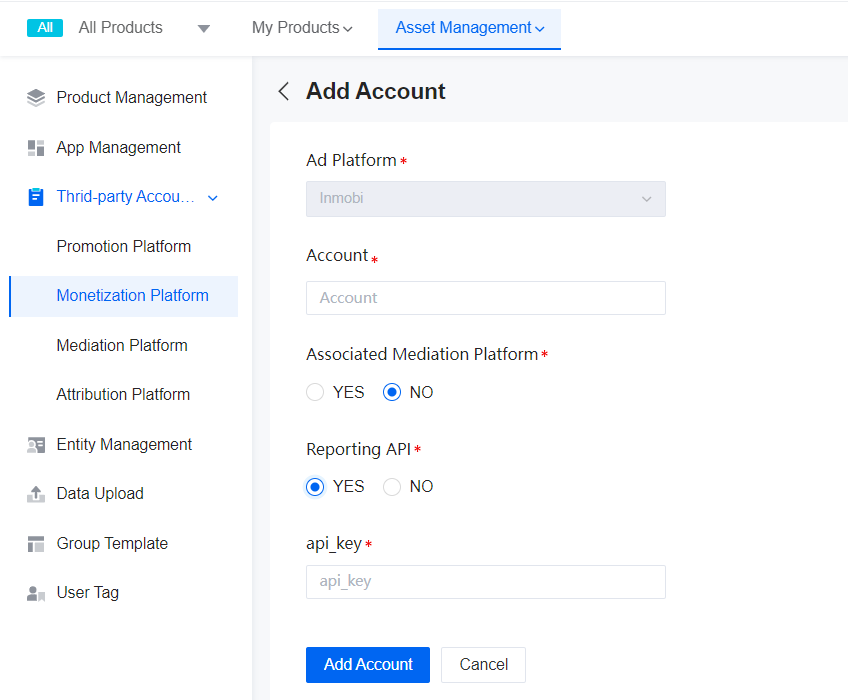Click the User Tag icon
Screen dimensions: 848x700
click(35, 592)
